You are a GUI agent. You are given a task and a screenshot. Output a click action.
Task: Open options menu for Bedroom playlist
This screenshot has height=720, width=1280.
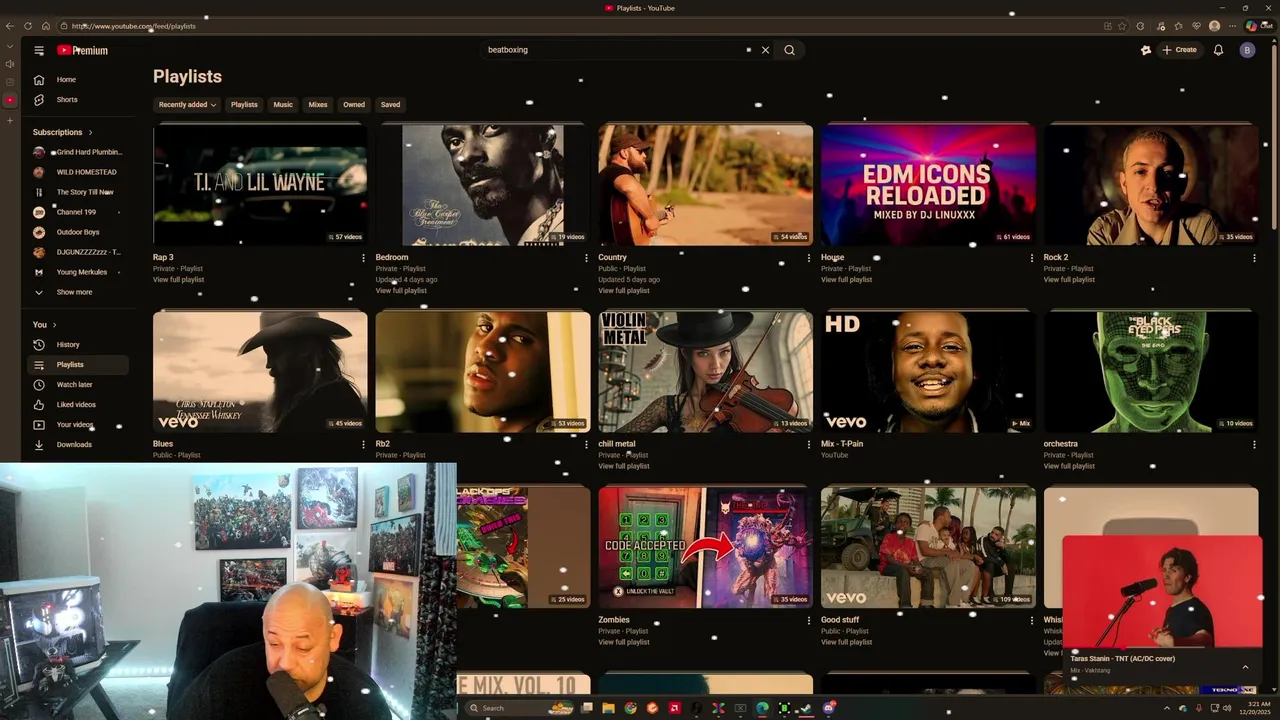click(x=586, y=258)
